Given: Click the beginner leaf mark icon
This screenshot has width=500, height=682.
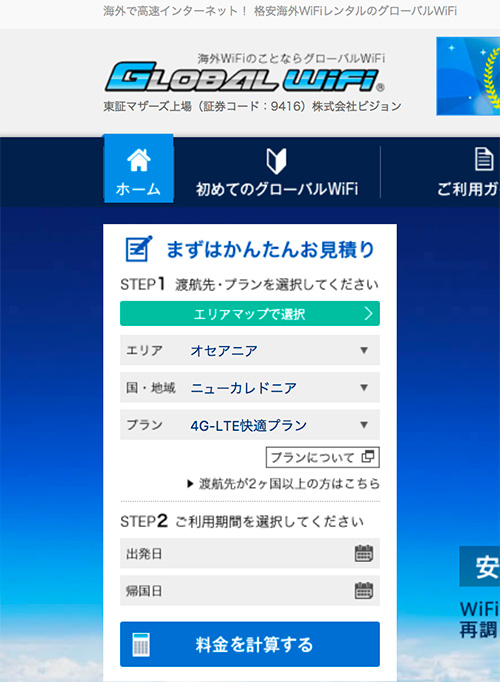Looking at the screenshot, I should (277, 160).
